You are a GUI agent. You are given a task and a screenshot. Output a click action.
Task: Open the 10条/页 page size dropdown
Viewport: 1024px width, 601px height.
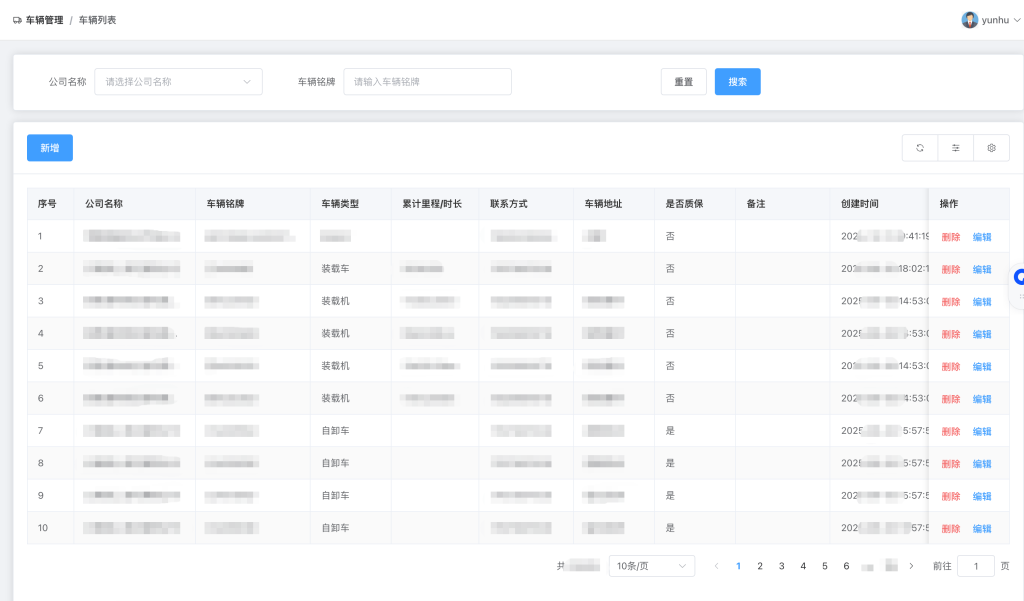[651, 566]
